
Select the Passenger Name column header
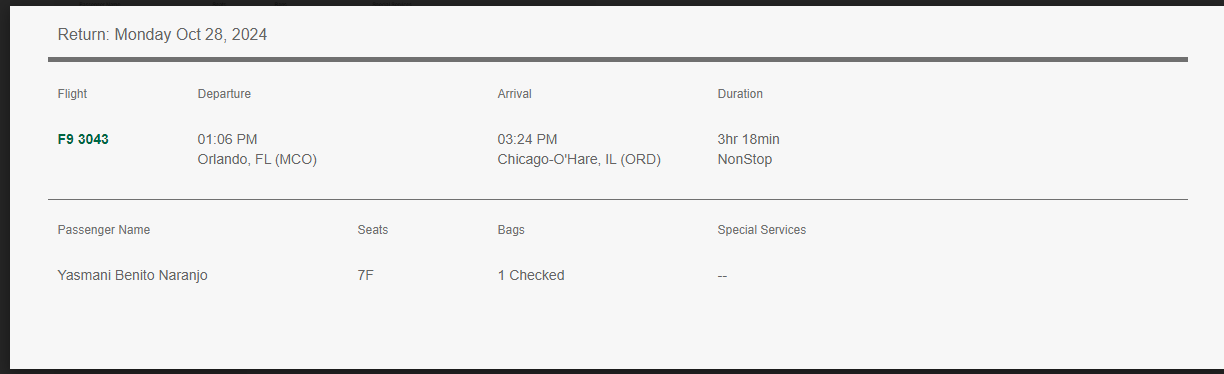(104, 230)
